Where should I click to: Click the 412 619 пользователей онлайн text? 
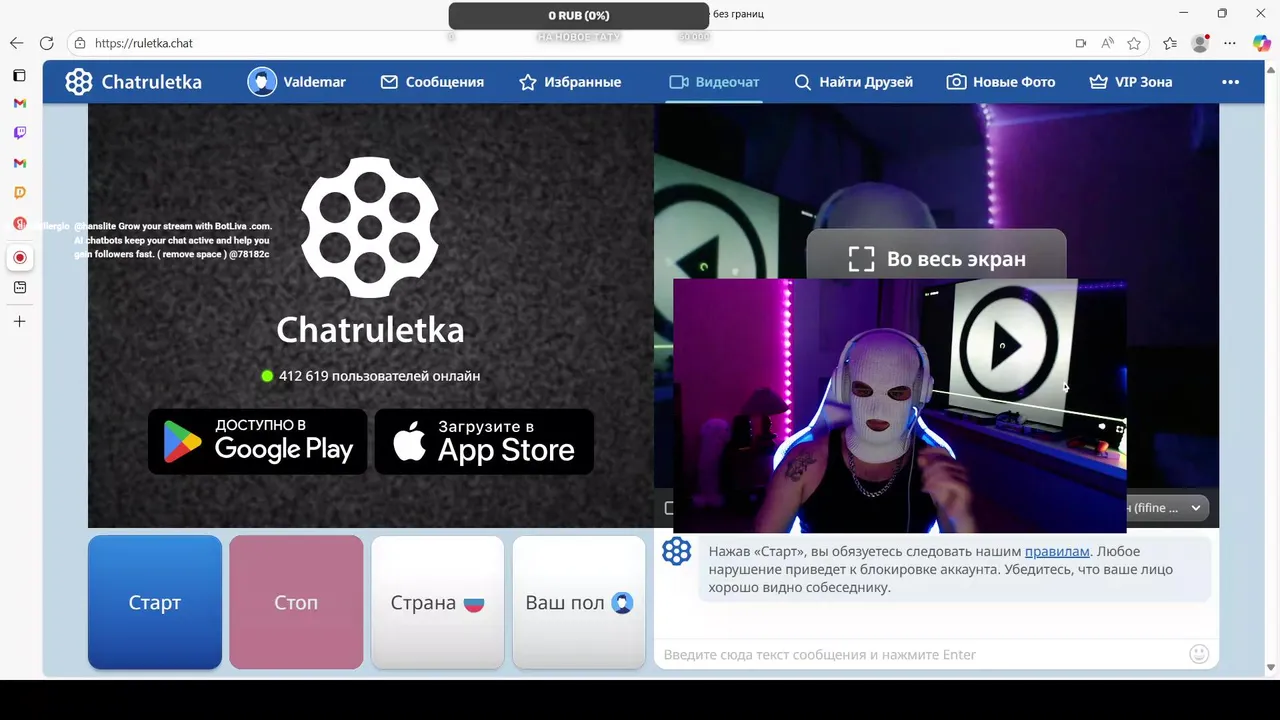point(379,376)
